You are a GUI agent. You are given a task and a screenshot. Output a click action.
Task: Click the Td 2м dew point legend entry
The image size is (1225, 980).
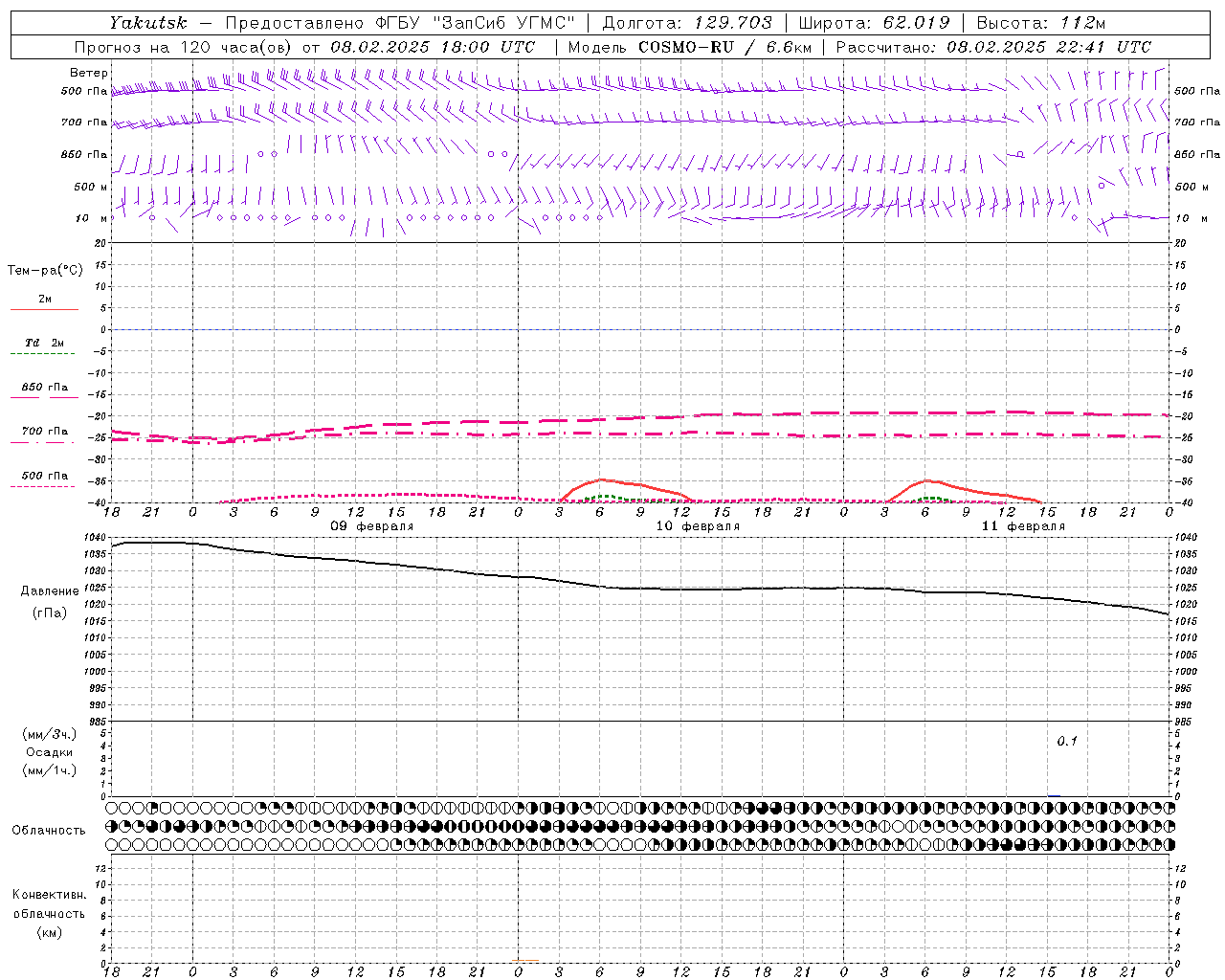pyautogui.click(x=45, y=343)
